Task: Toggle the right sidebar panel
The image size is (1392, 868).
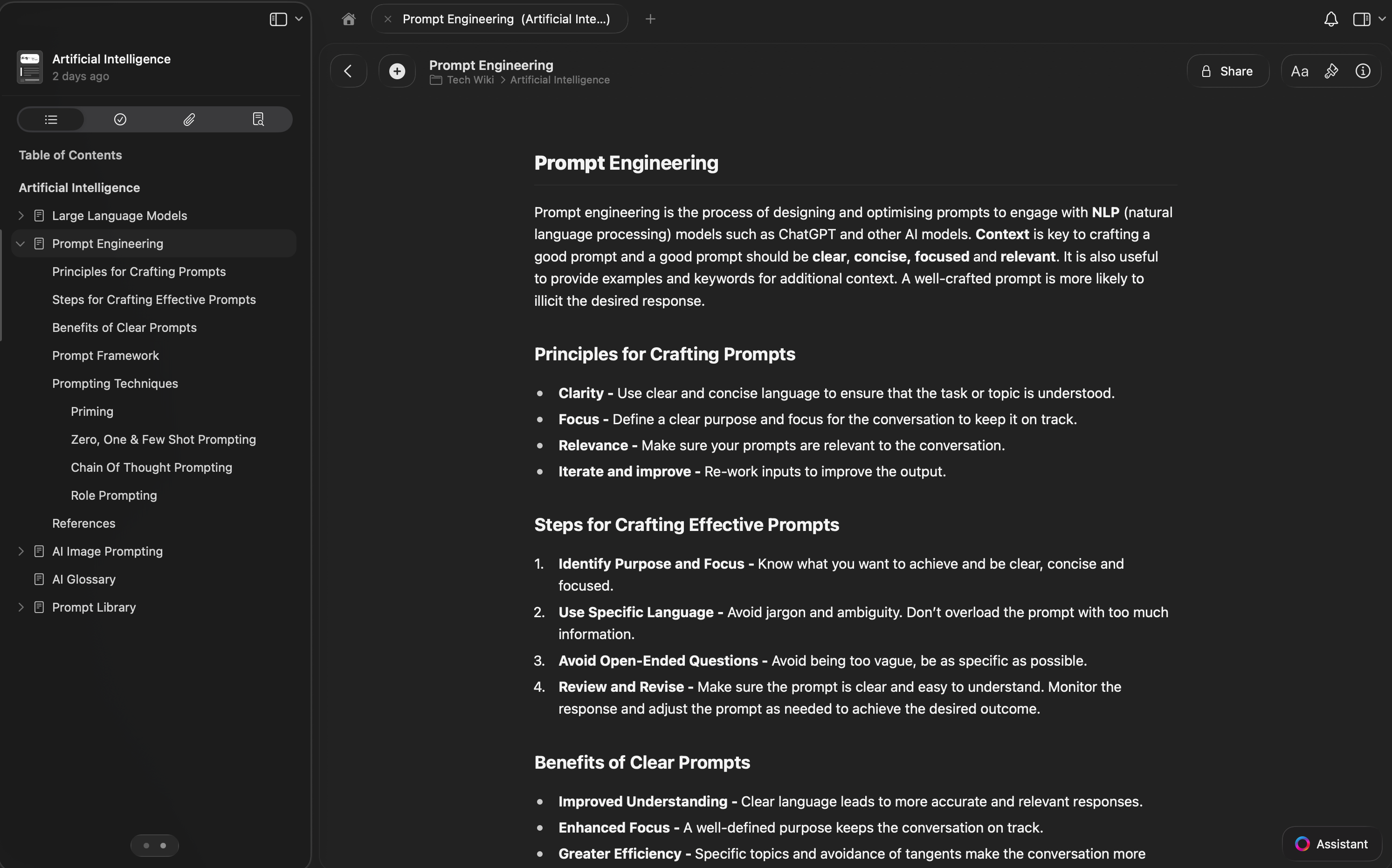Action: (1362, 20)
